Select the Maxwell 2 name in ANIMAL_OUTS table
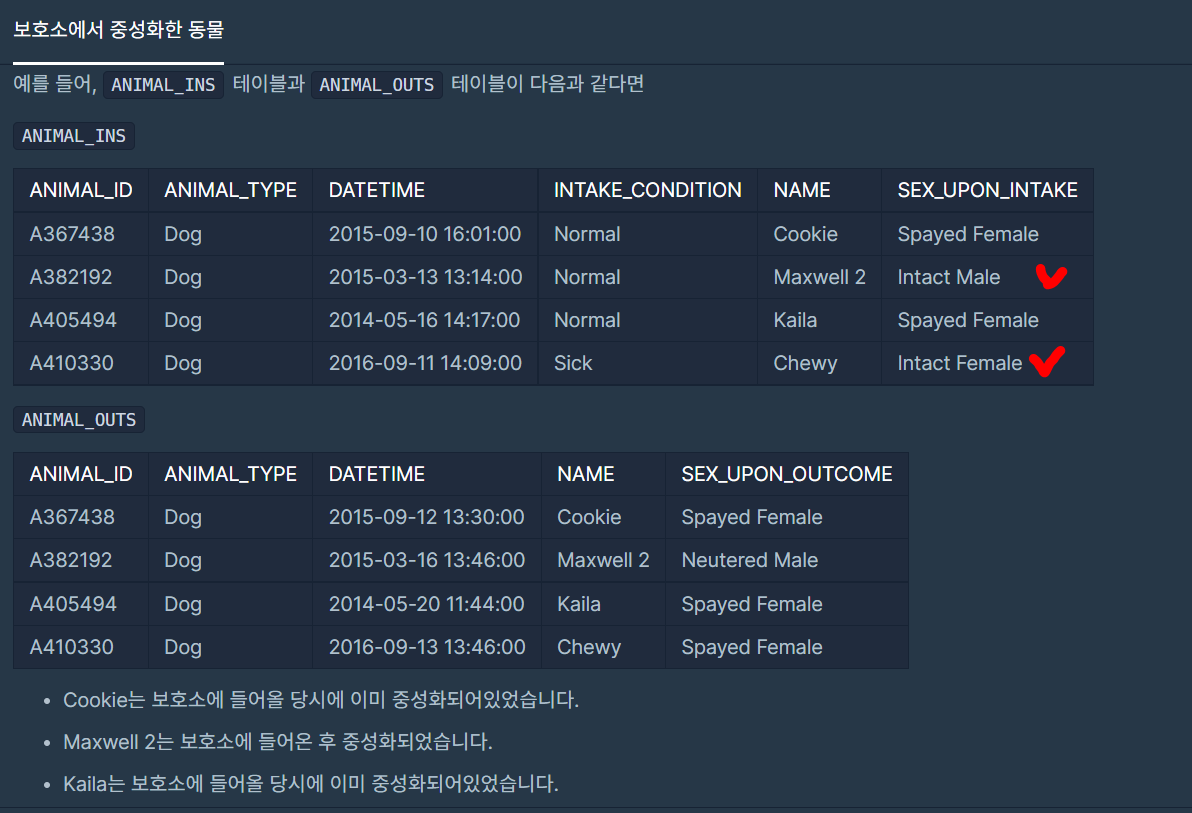1192x813 pixels. 604,560
